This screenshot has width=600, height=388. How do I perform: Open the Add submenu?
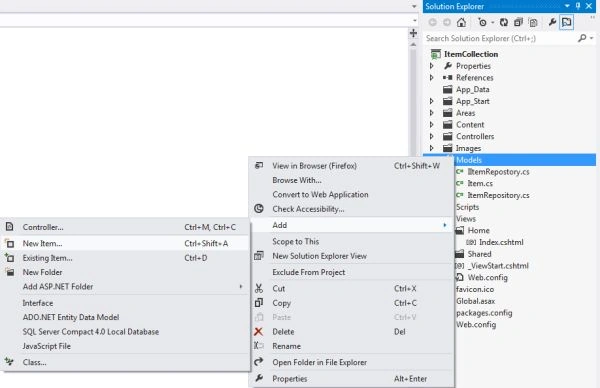(x=352, y=225)
